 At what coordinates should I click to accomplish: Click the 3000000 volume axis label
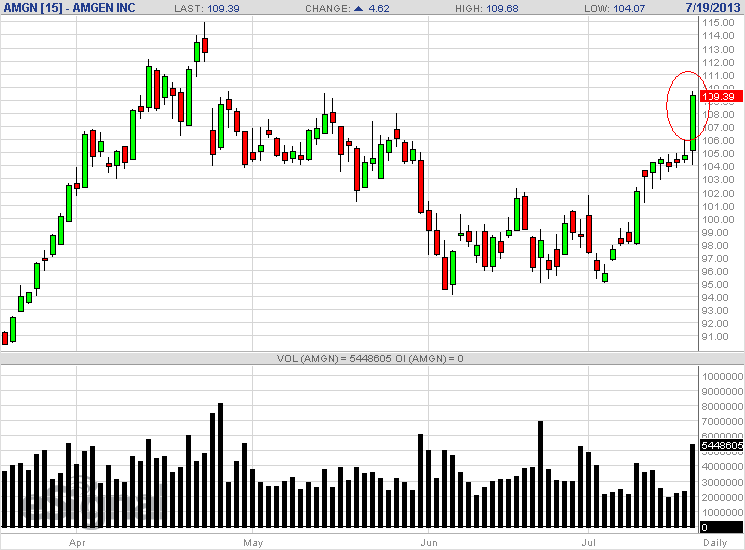point(722,483)
